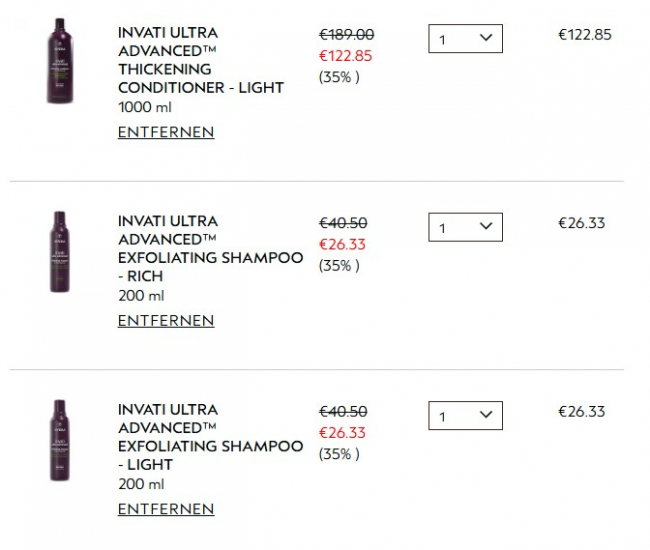Click the crossed-out €40.50 price of Shampoo - Rich

(x=342, y=223)
